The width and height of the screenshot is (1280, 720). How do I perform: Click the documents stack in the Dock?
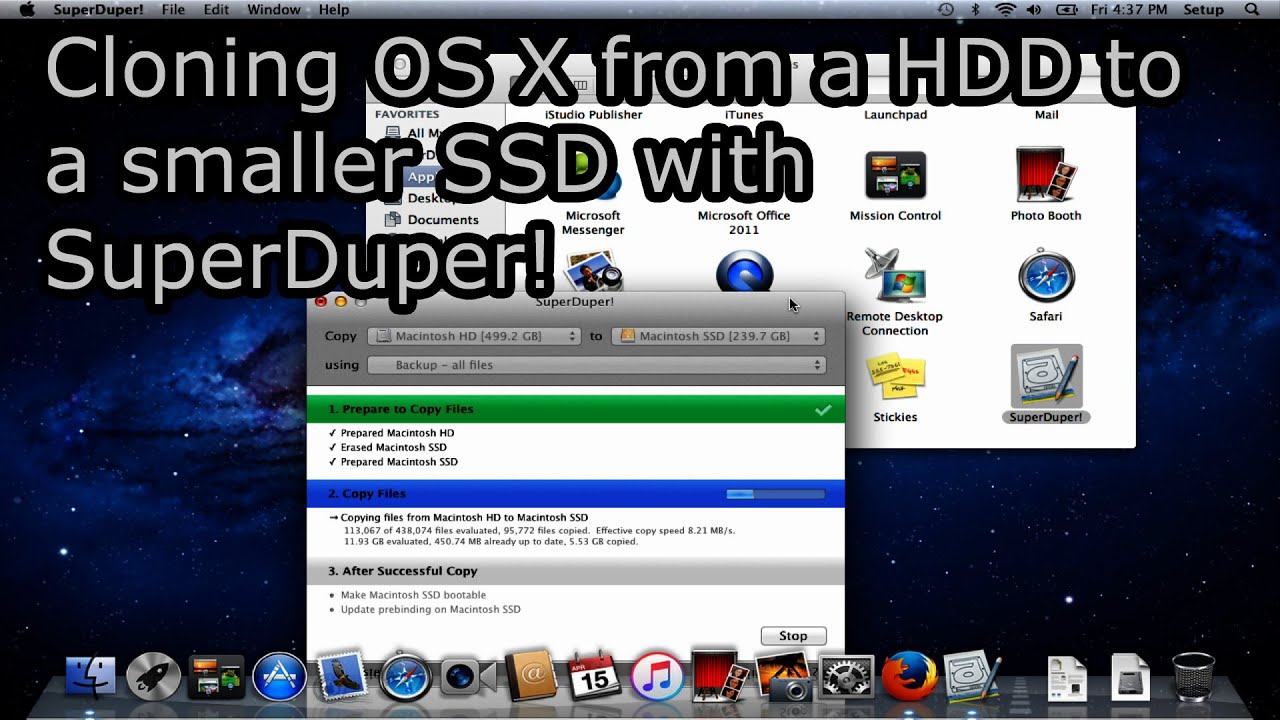coord(1067,678)
